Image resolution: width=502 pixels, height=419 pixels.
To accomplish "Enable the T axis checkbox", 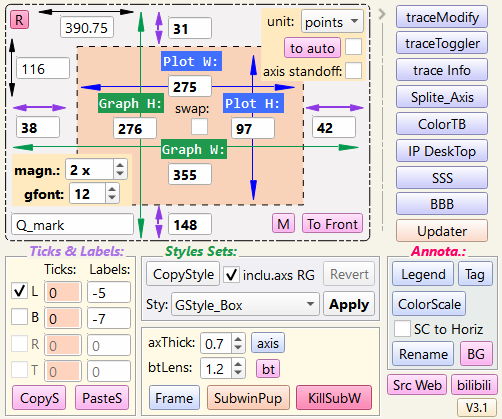I will pyautogui.click(x=19, y=369).
